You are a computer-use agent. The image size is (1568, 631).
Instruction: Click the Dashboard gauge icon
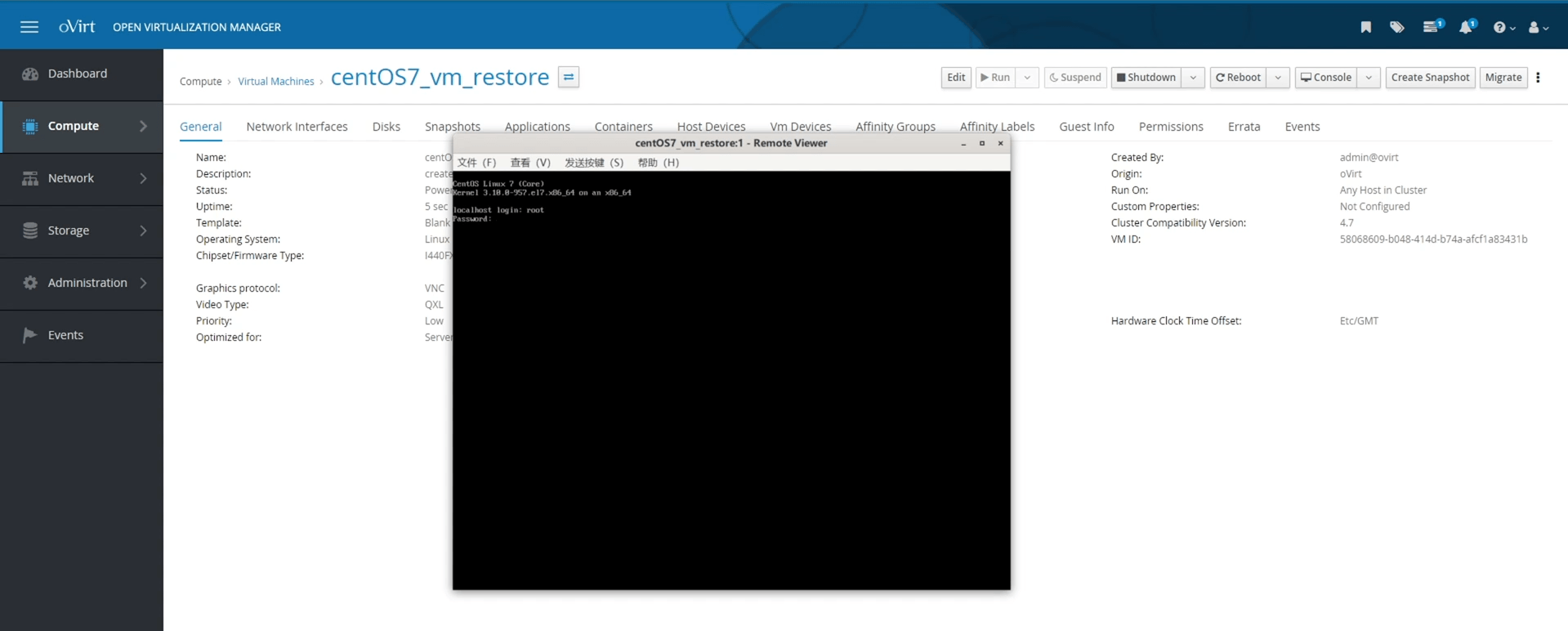click(x=30, y=74)
